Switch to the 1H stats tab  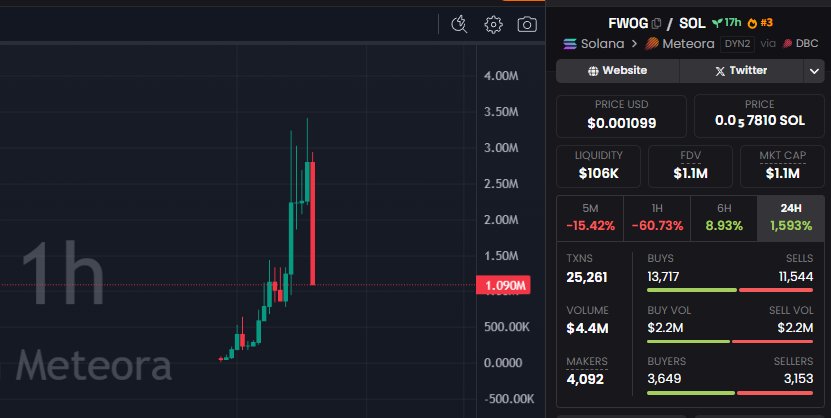656,217
